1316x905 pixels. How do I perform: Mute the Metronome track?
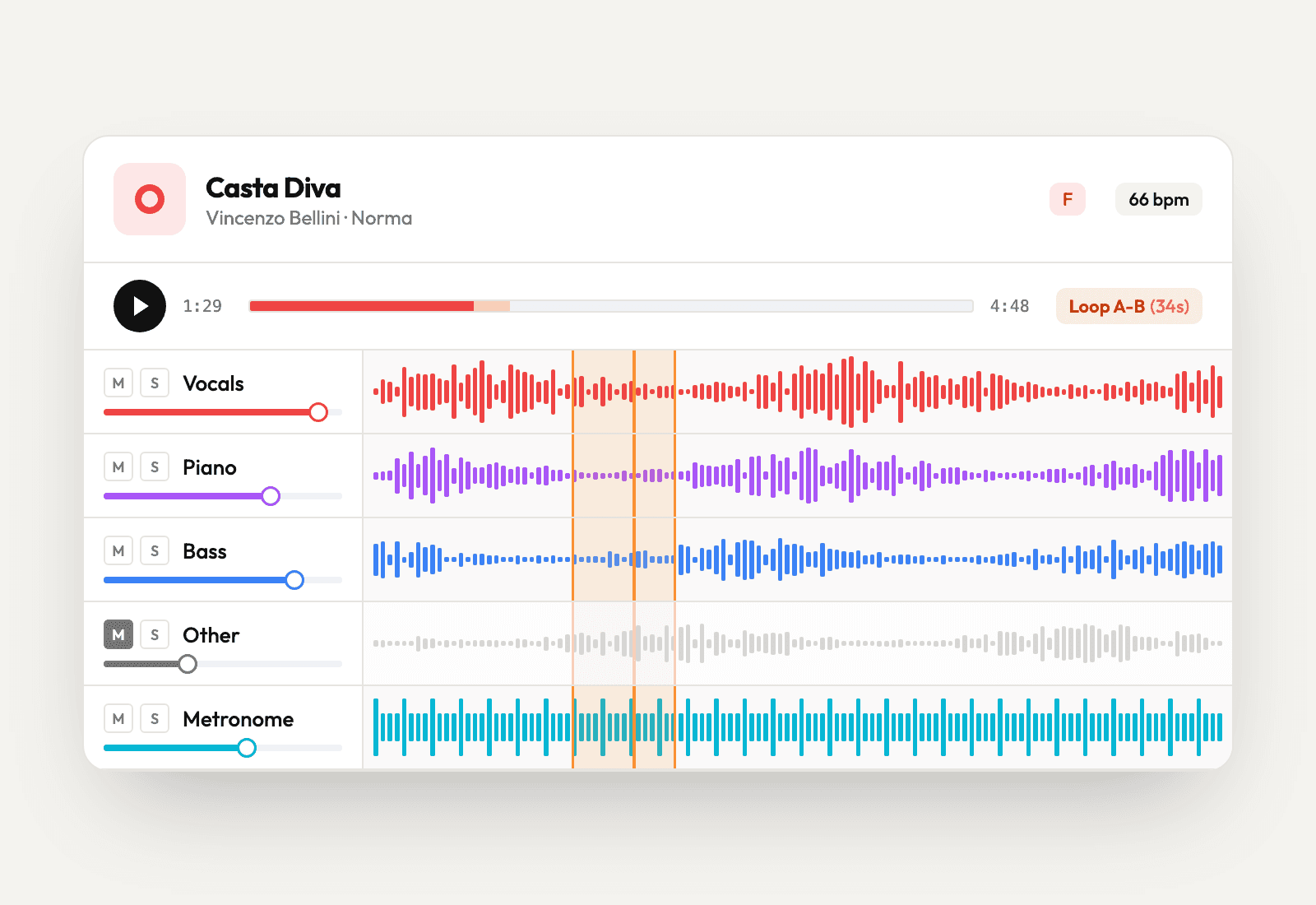coord(118,718)
